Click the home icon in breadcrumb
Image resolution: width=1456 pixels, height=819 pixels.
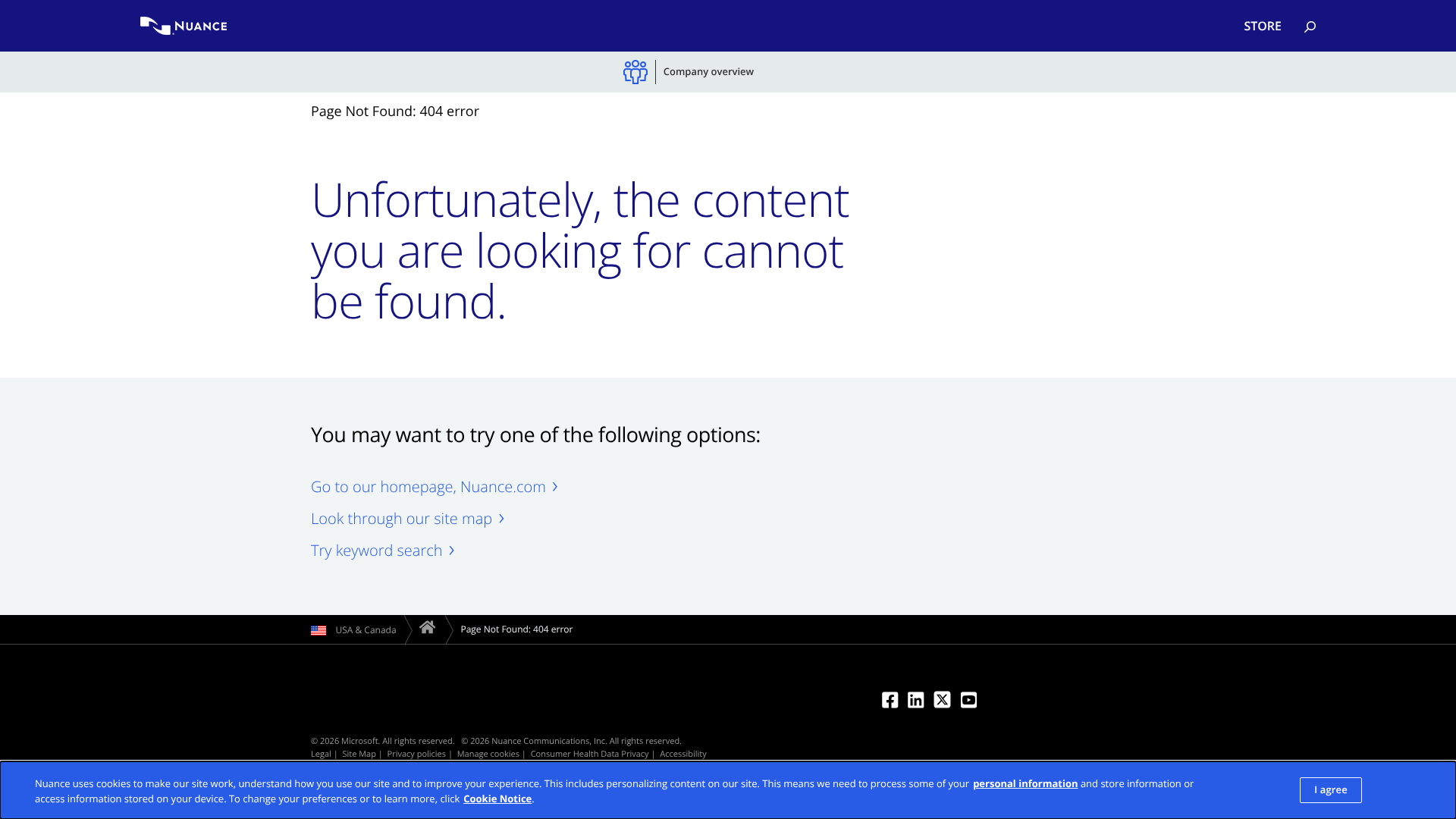point(427,628)
